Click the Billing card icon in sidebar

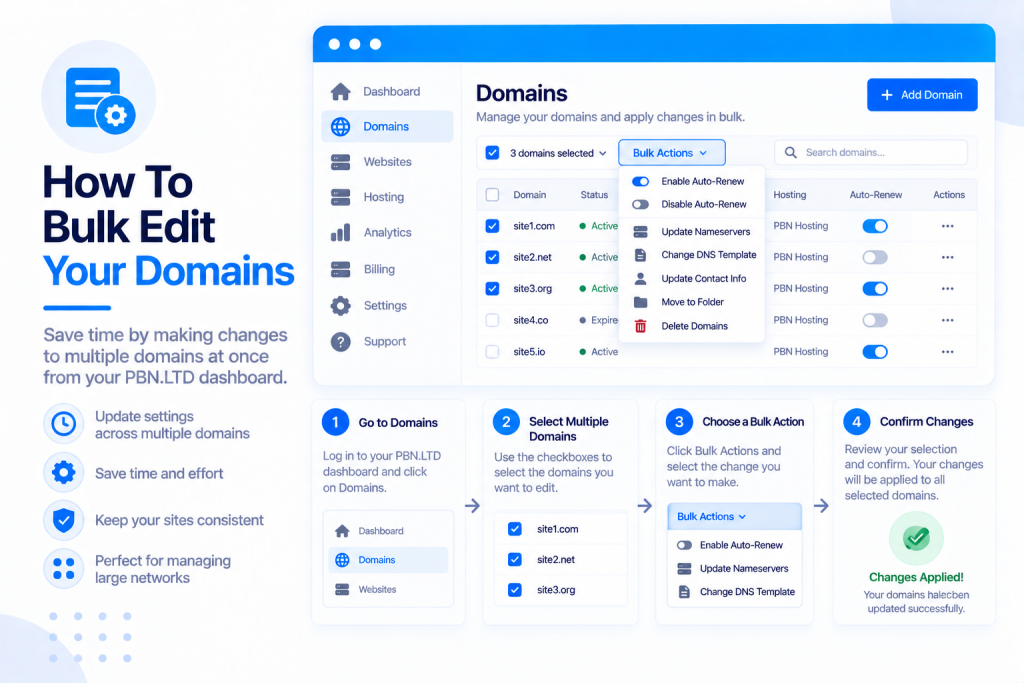(x=340, y=269)
